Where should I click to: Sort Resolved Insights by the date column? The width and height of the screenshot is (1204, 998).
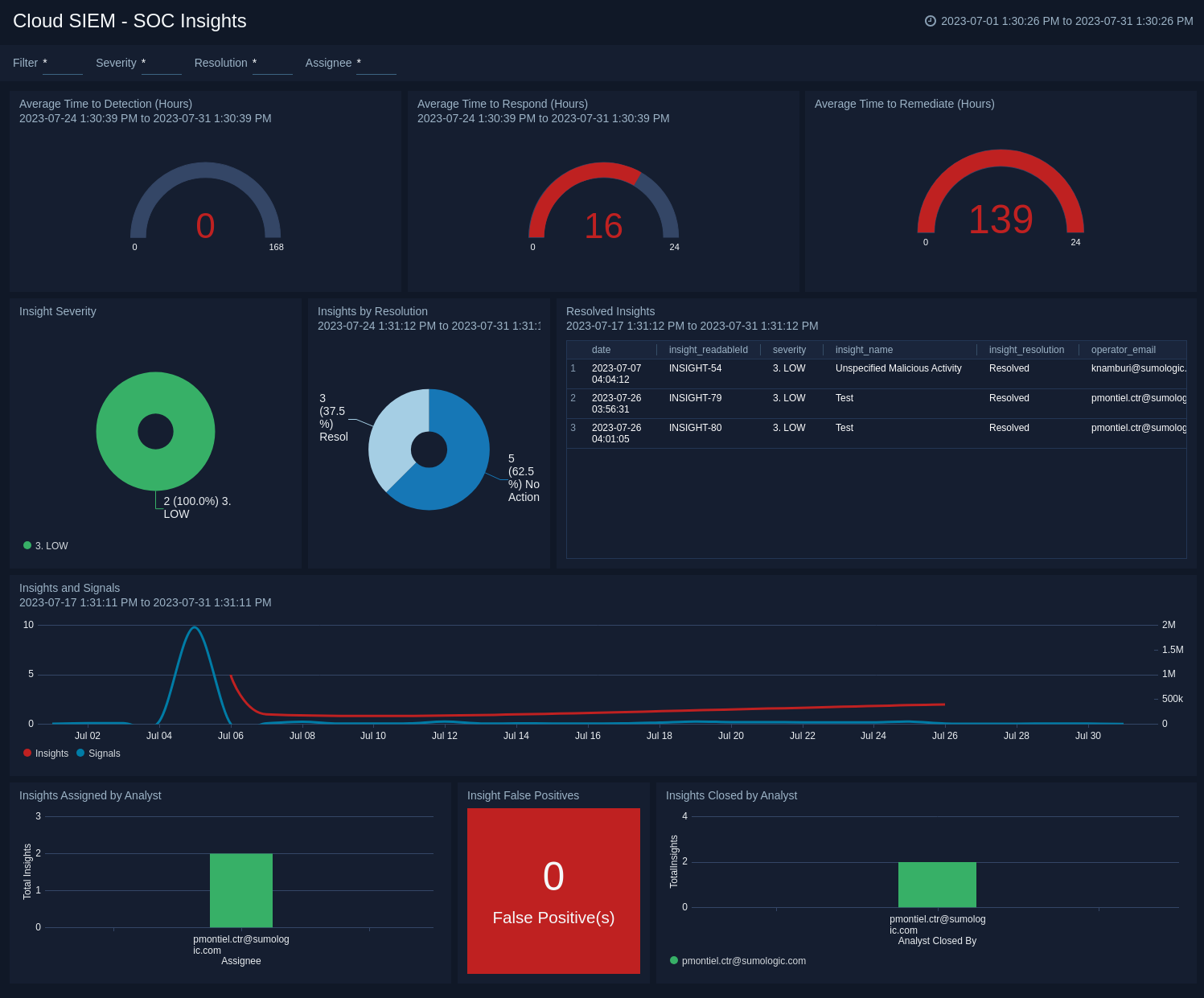tap(601, 350)
